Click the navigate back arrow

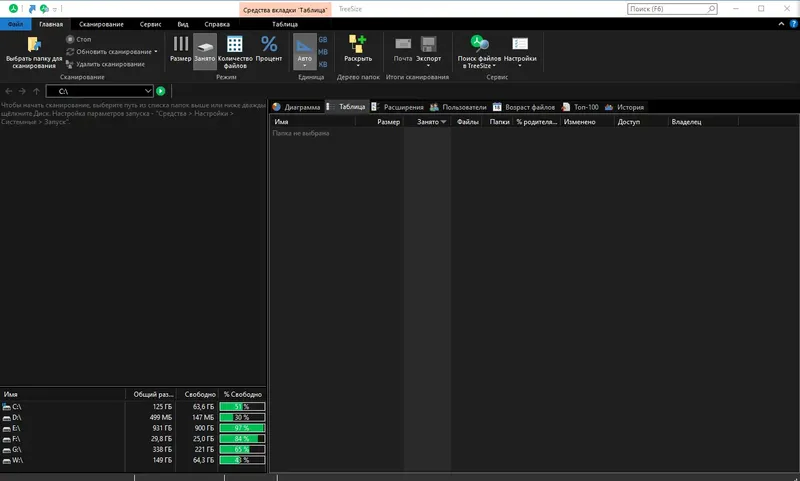[9, 91]
